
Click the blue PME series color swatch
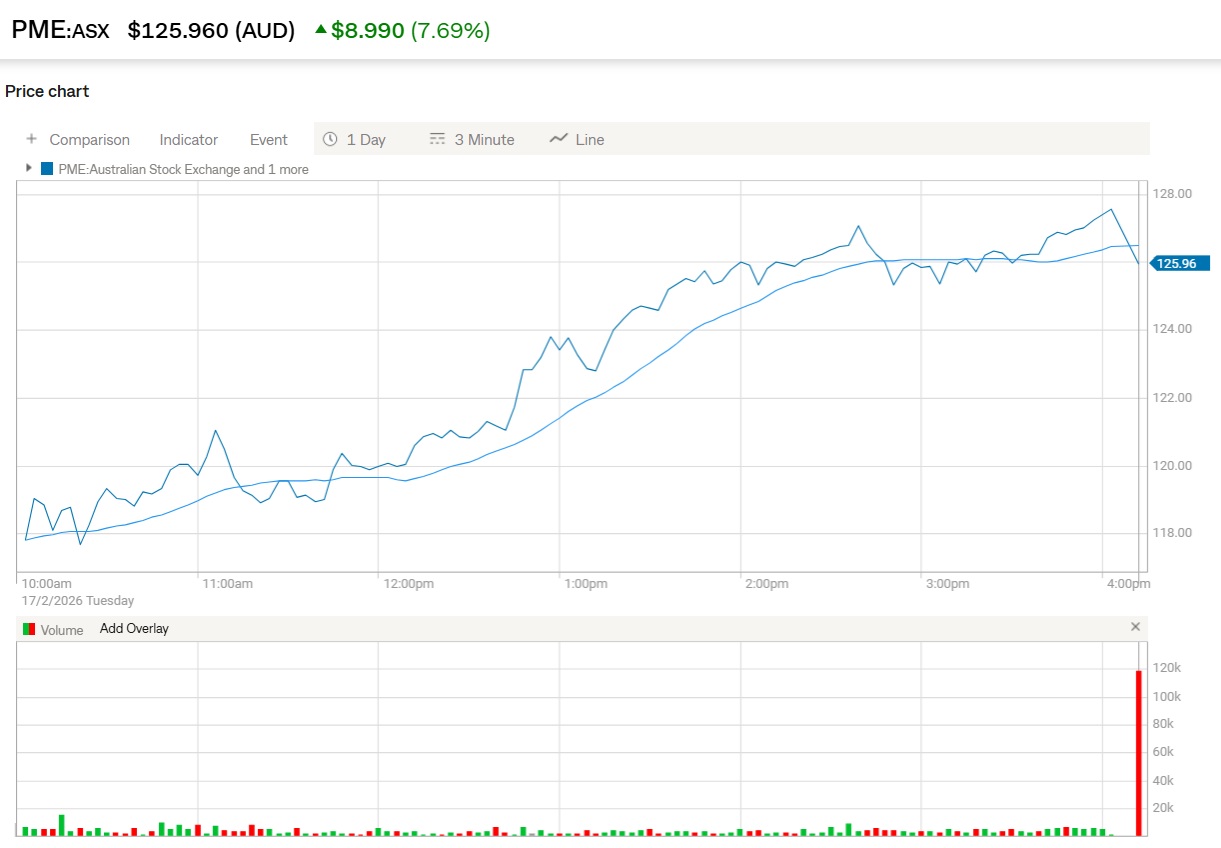tap(47, 169)
